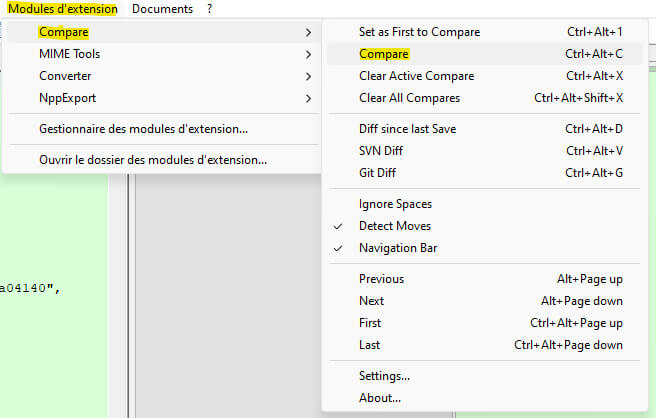
Task: Select the Git Diff option
Action: (x=377, y=173)
